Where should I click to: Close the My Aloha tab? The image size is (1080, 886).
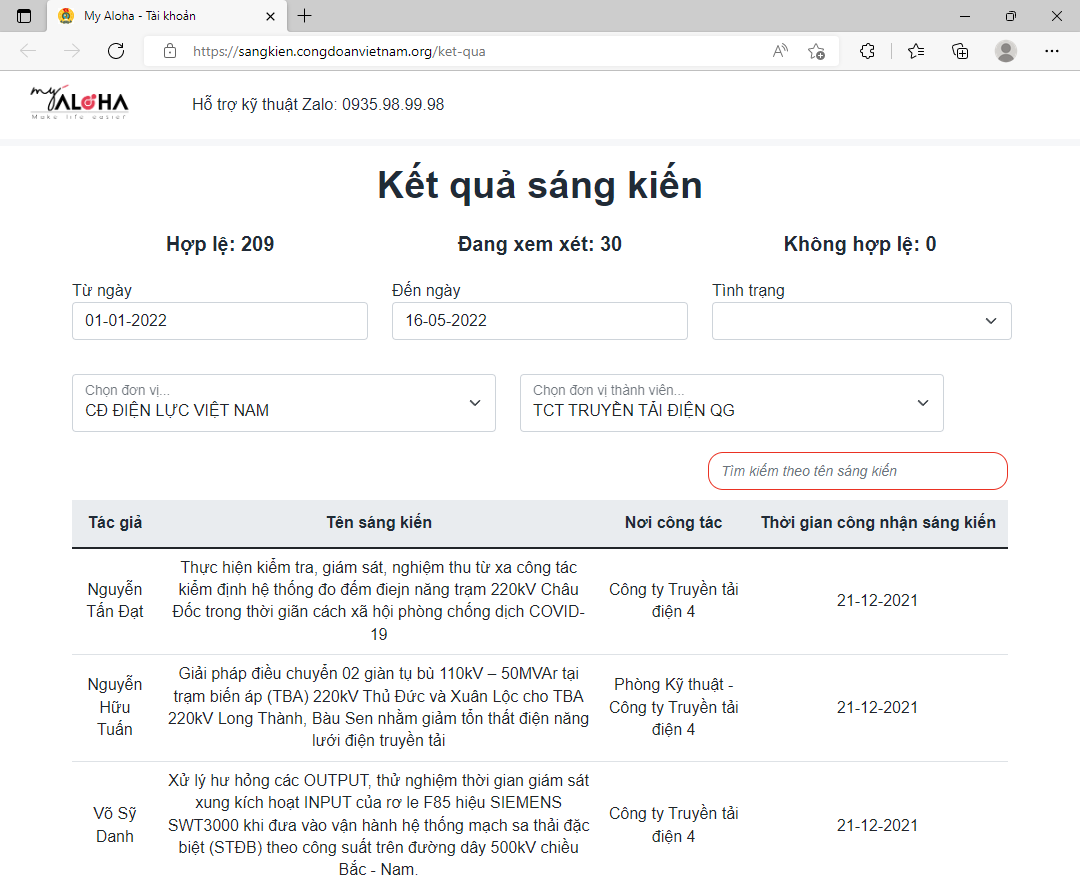click(x=271, y=16)
